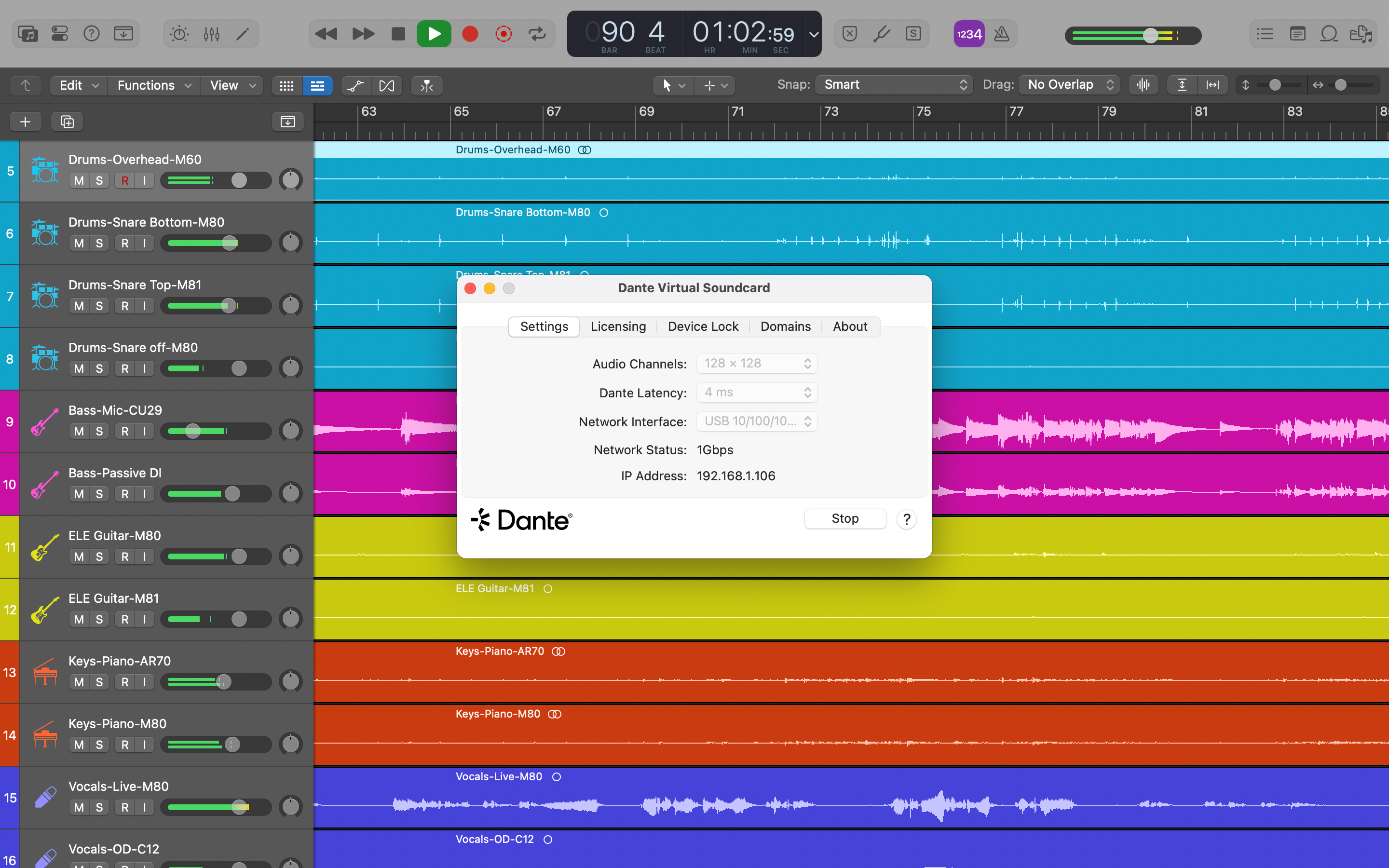Solo the ELE Guitar-M80 track
The height and width of the screenshot is (868, 1389).
pyautogui.click(x=99, y=556)
